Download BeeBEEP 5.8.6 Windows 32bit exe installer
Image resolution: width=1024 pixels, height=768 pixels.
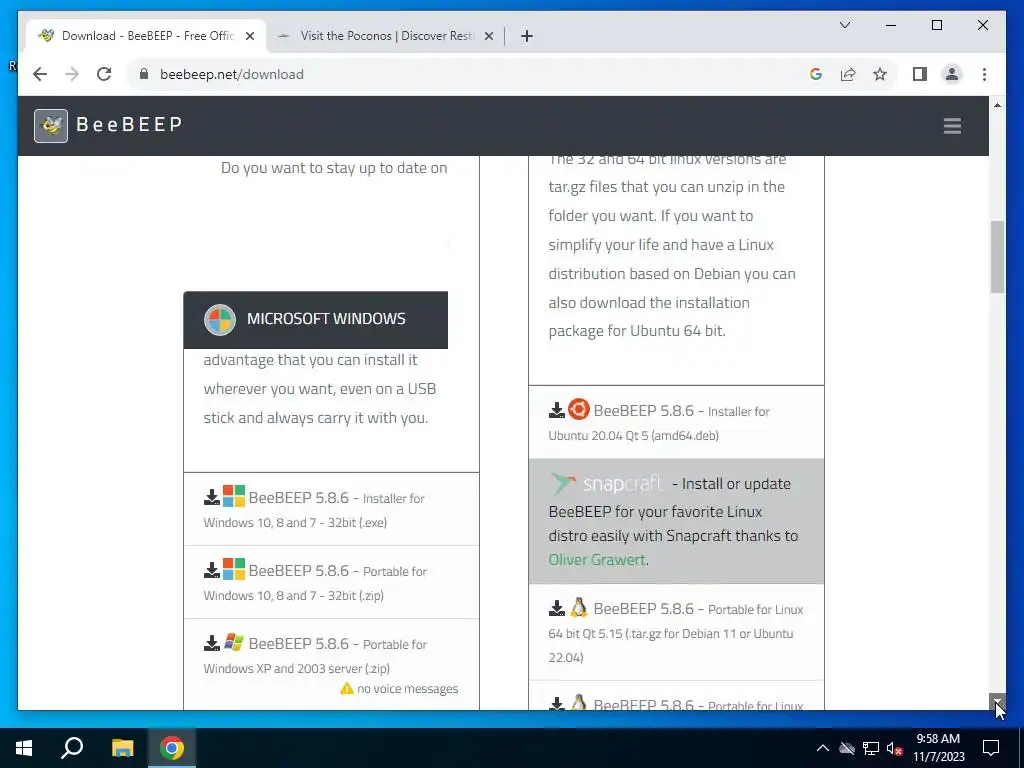tap(331, 509)
